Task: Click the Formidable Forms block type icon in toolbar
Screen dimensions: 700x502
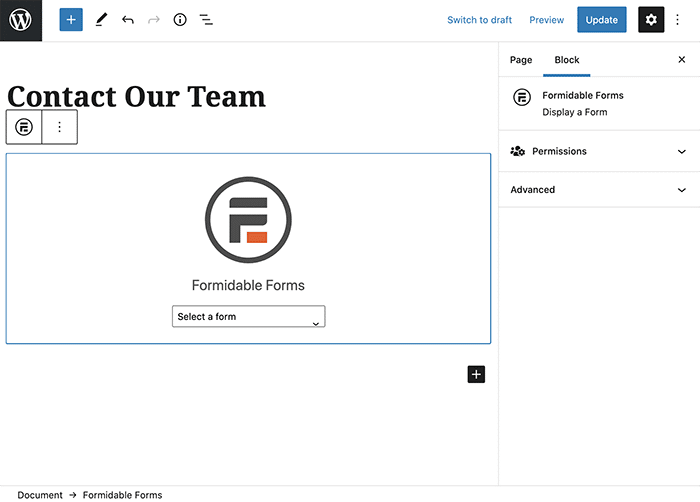Action: (24, 127)
